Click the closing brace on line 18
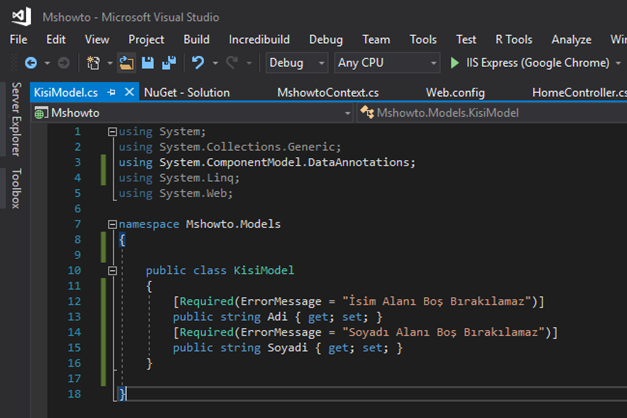This screenshot has width=627, height=418. [123, 394]
